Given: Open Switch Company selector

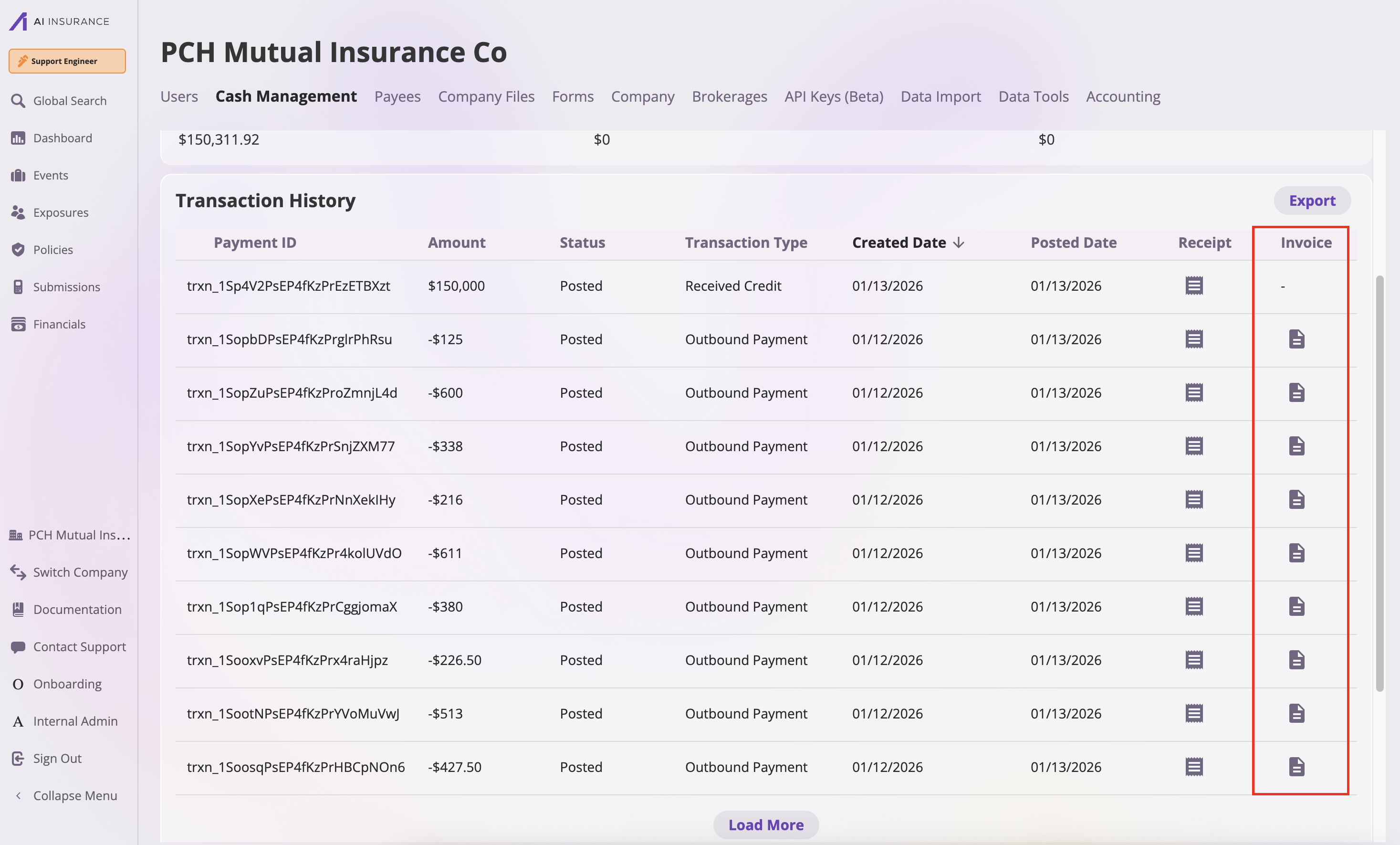Looking at the screenshot, I should click(x=80, y=572).
